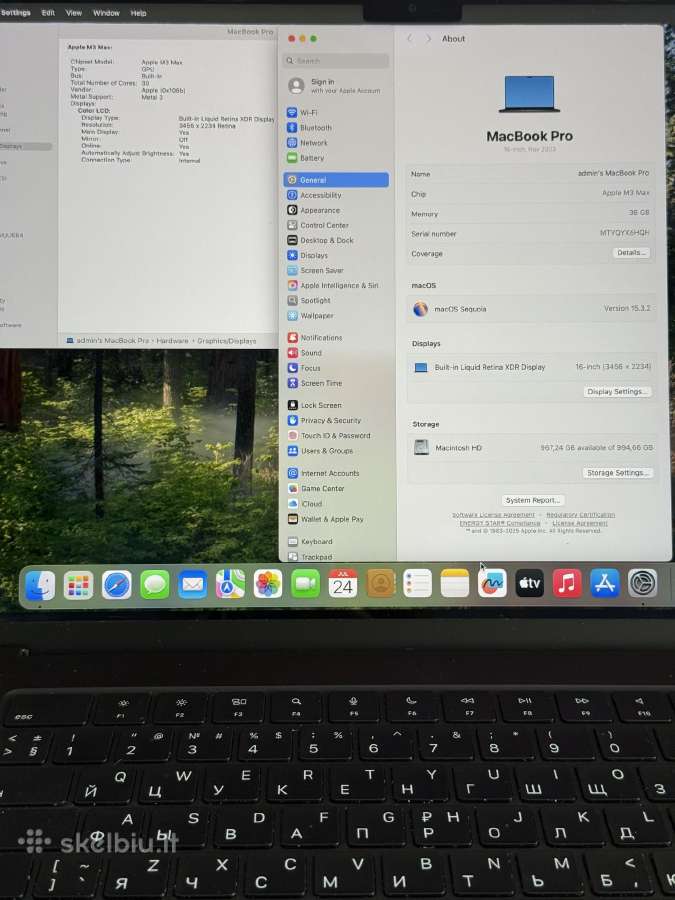Launch Safari from the Dock
The image size is (675, 900).
tap(117, 585)
